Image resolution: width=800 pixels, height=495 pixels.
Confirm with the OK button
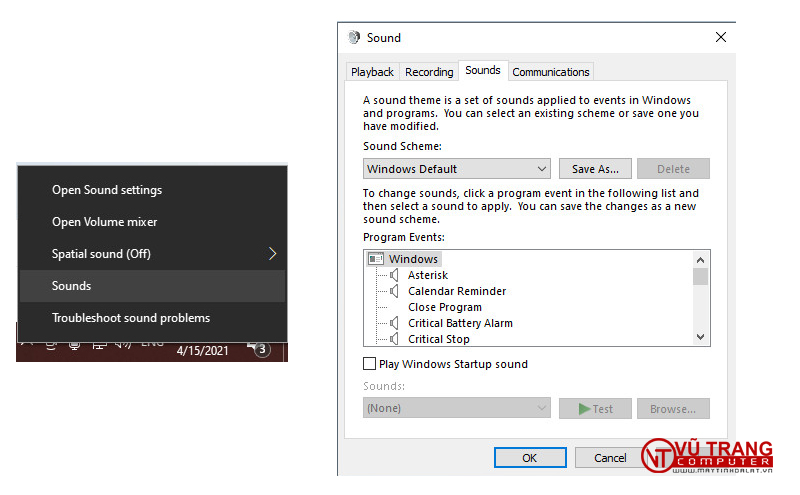click(x=530, y=458)
